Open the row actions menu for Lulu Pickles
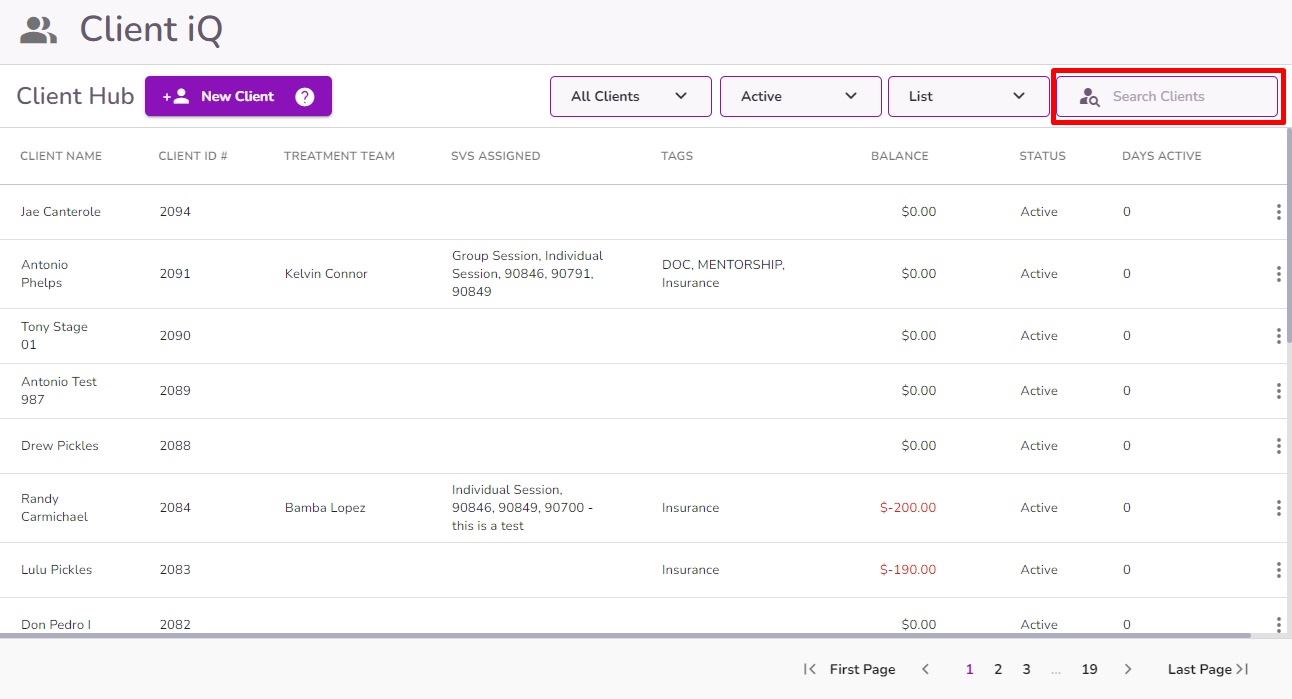This screenshot has width=1292, height=699. (1278, 569)
